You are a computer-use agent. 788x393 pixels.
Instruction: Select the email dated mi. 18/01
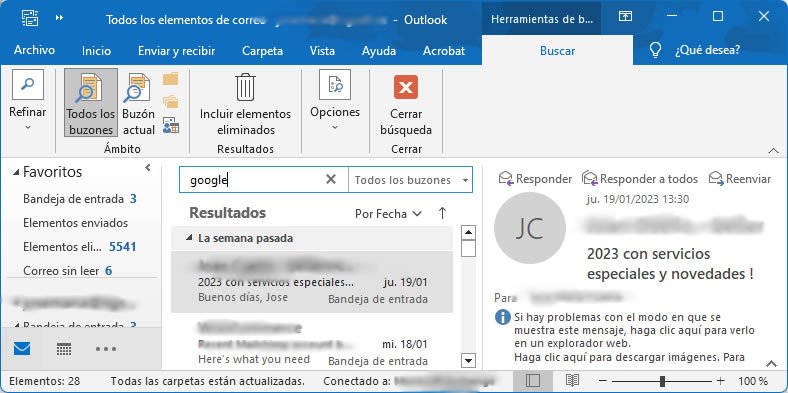pyautogui.click(x=312, y=343)
